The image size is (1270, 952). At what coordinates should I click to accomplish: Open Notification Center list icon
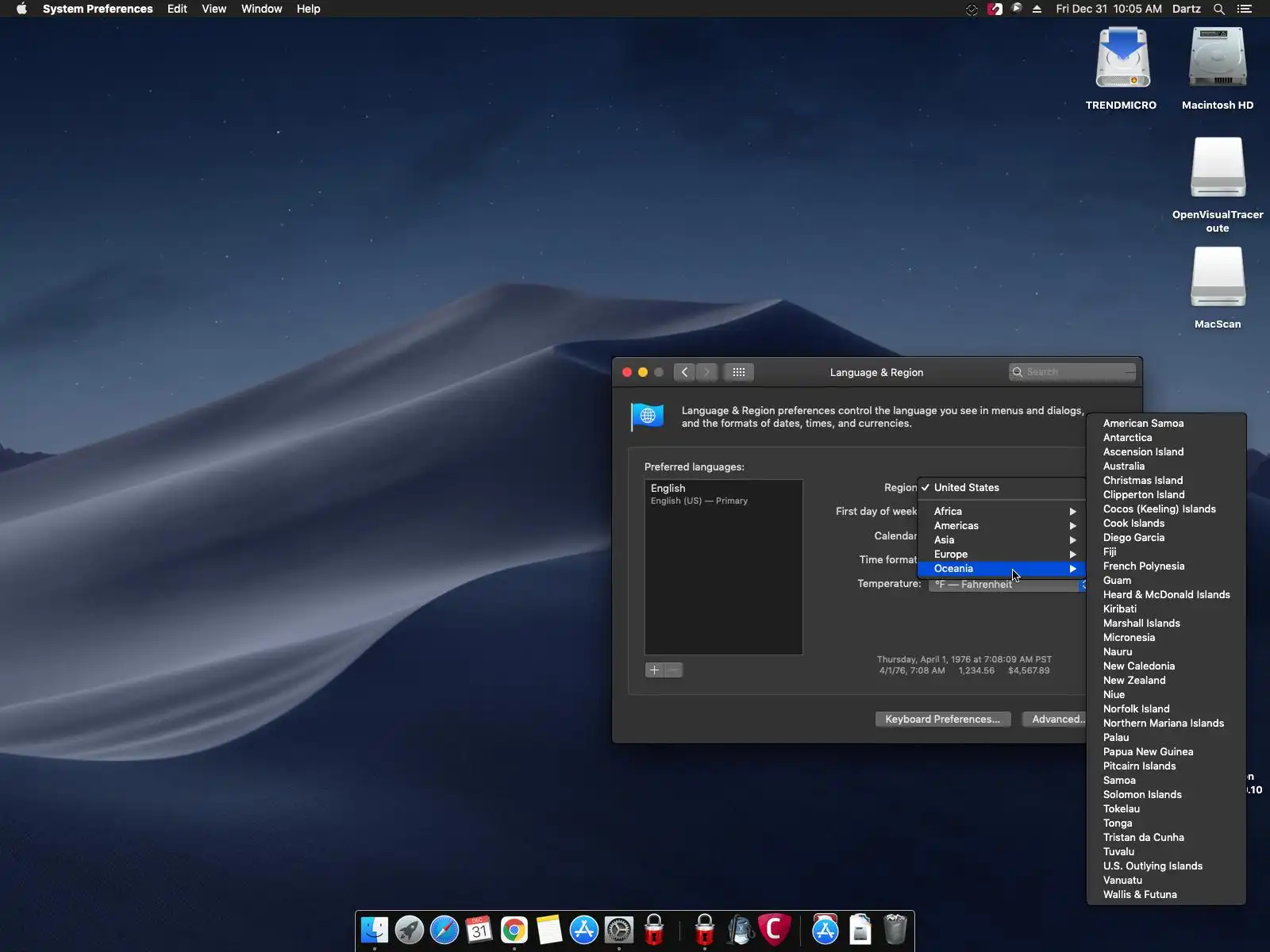(1245, 9)
